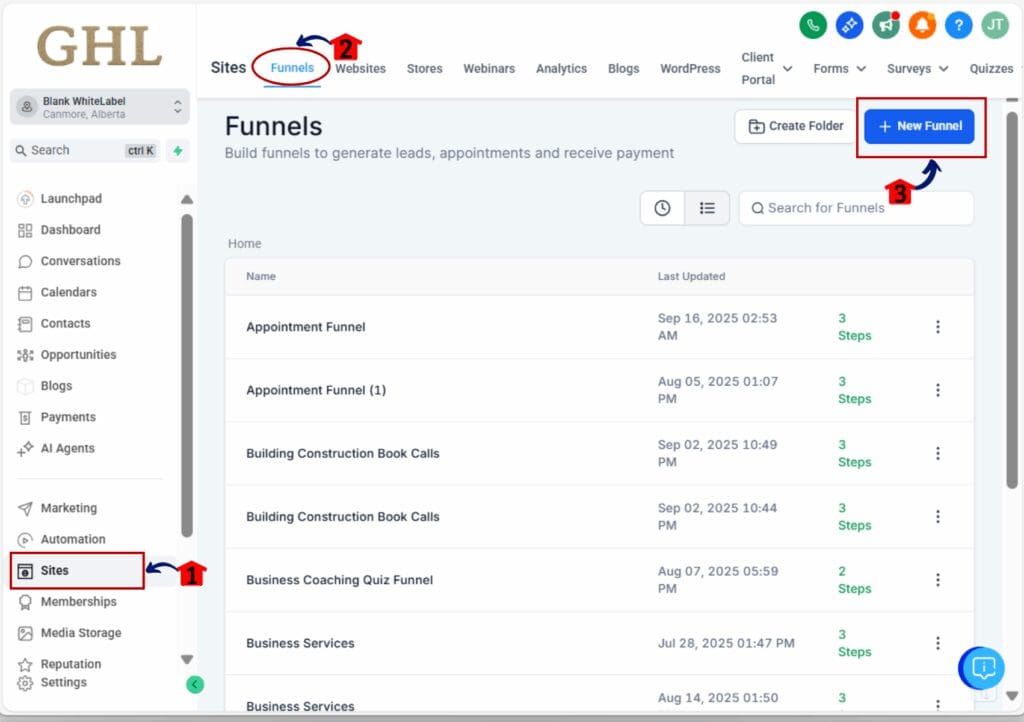This screenshot has height=722, width=1024.
Task: Click inside the Search for Funnels field
Action: coord(856,208)
